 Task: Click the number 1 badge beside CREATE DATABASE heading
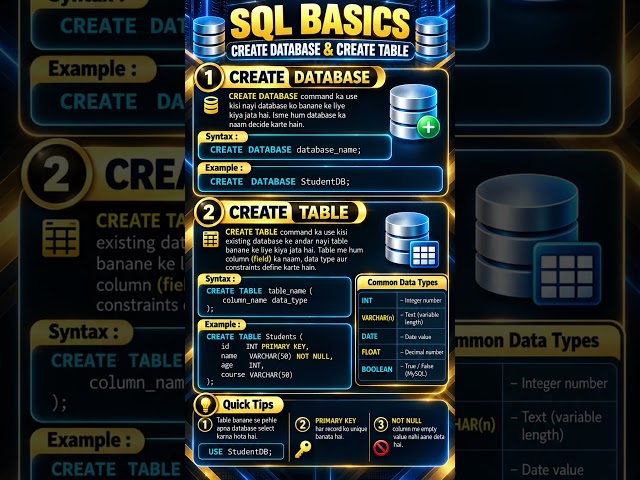point(209,78)
